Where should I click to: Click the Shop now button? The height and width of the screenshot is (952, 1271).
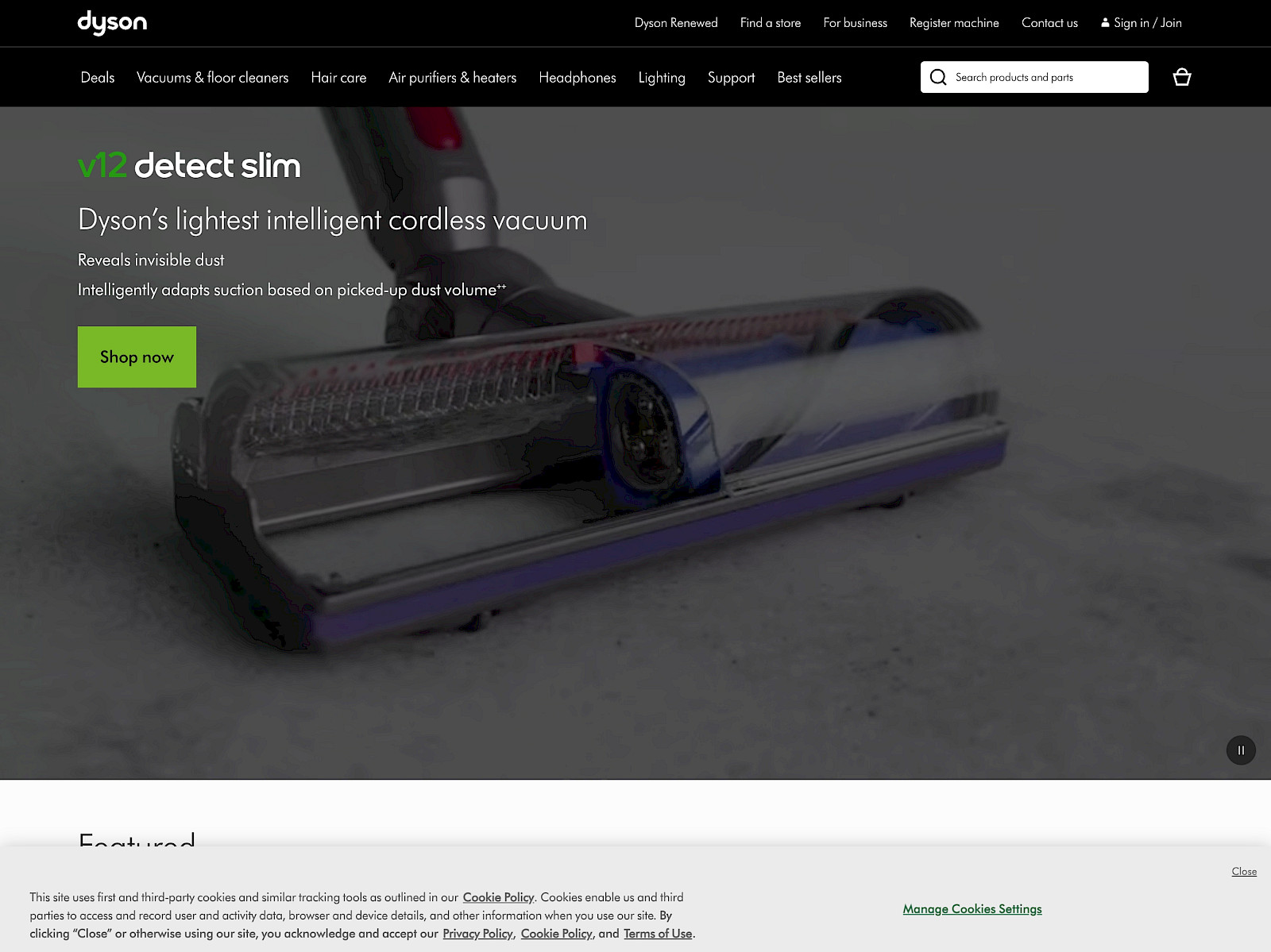click(x=136, y=357)
